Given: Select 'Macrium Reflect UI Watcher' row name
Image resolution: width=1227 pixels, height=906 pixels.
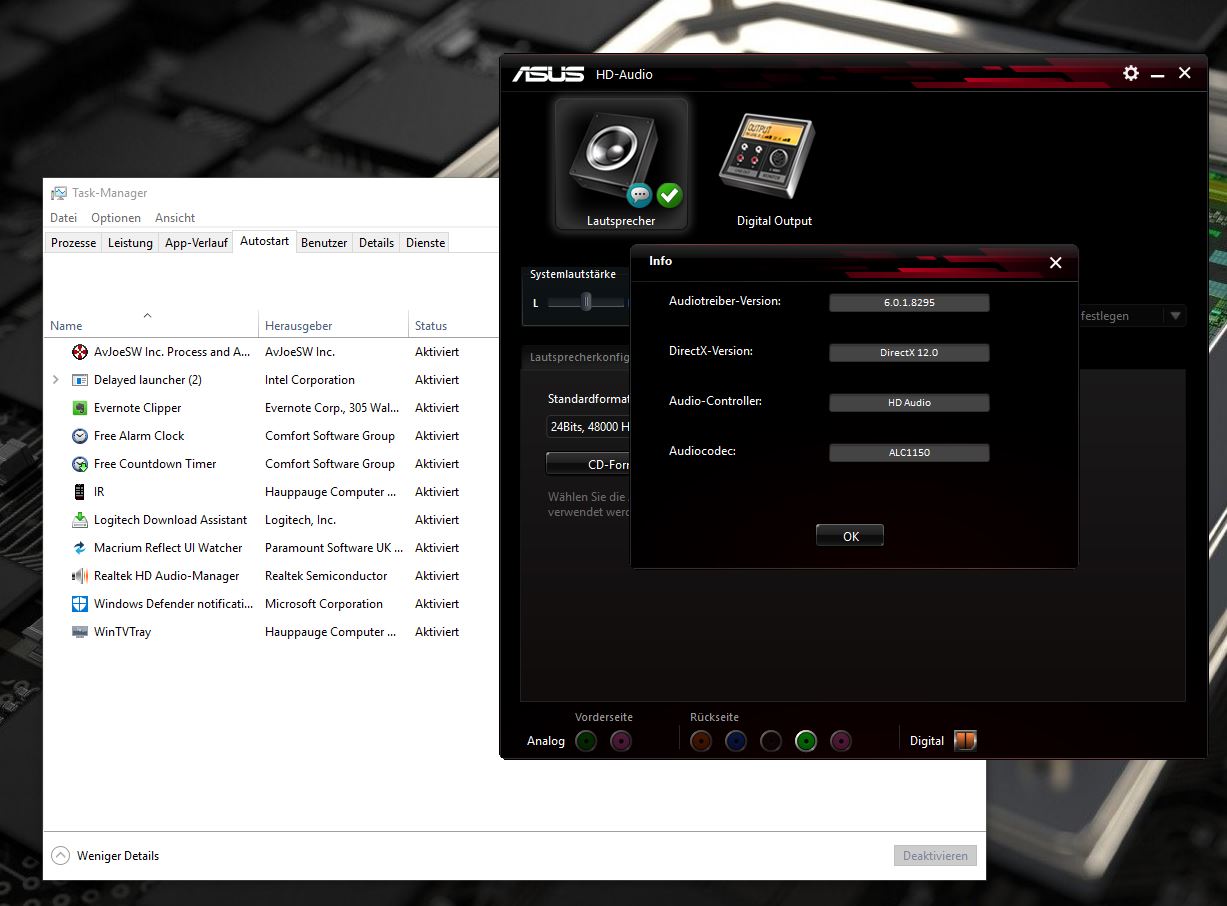Looking at the screenshot, I should [x=168, y=548].
